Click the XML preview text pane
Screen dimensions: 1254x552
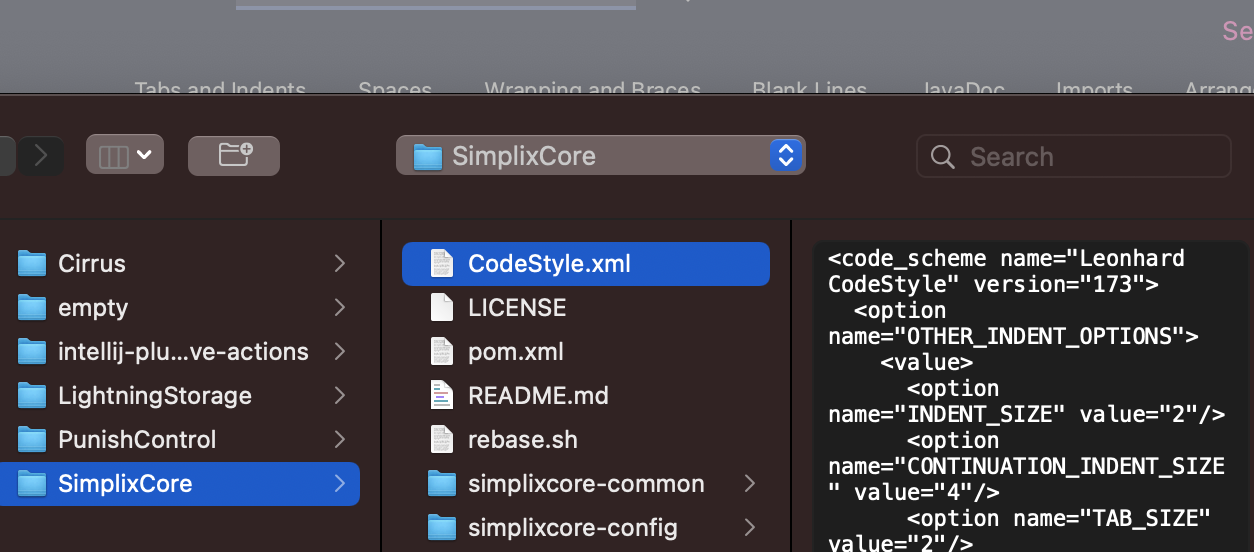[1030, 400]
